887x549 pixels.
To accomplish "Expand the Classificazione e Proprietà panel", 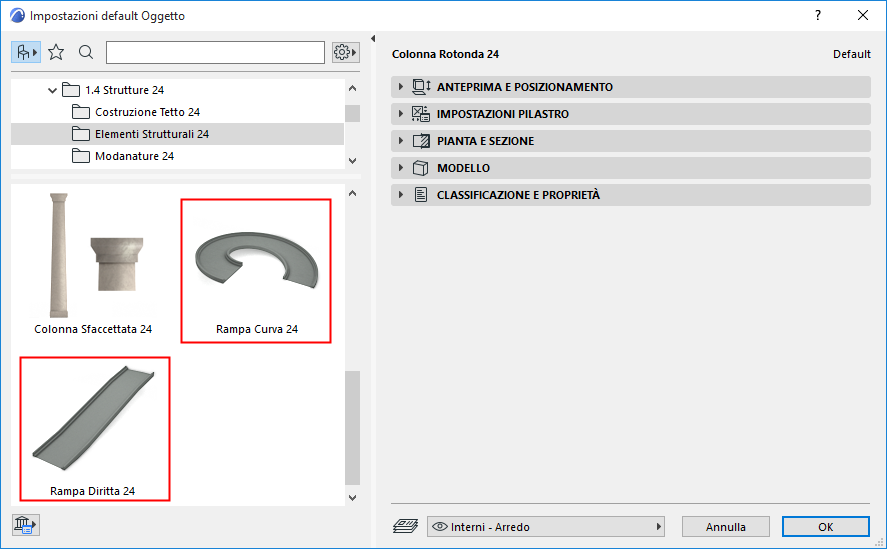I will click(402, 195).
